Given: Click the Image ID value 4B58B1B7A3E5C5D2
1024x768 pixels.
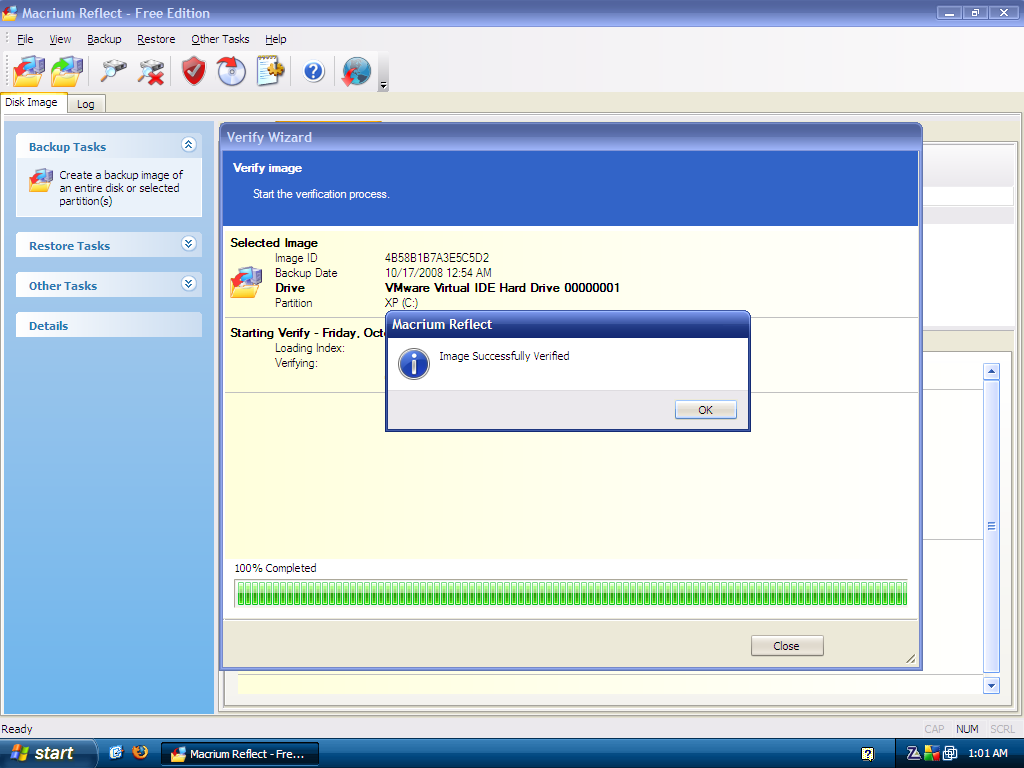Looking at the screenshot, I should (437, 258).
